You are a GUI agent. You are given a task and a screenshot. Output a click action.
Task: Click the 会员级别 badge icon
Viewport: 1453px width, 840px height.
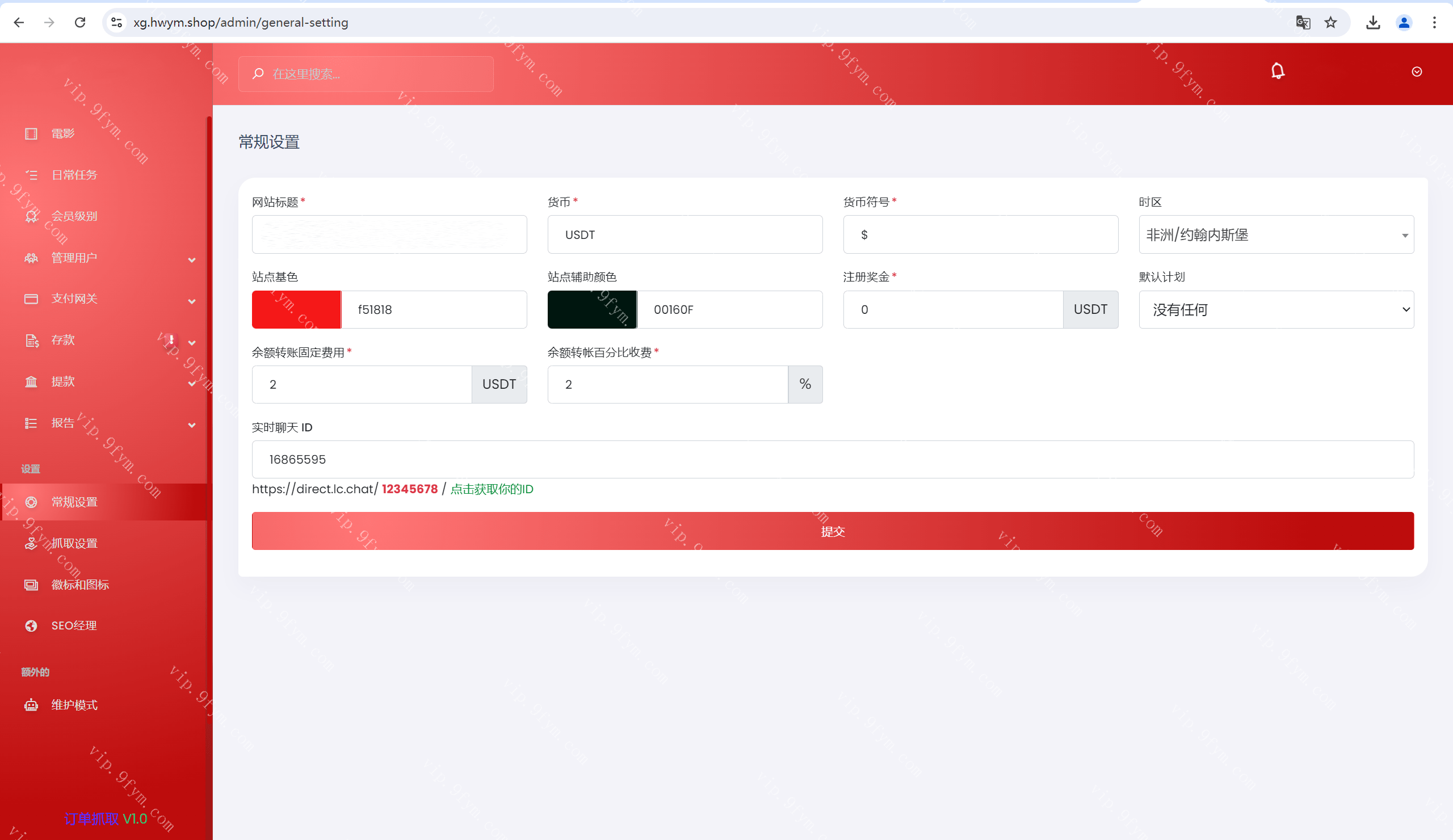[31, 216]
